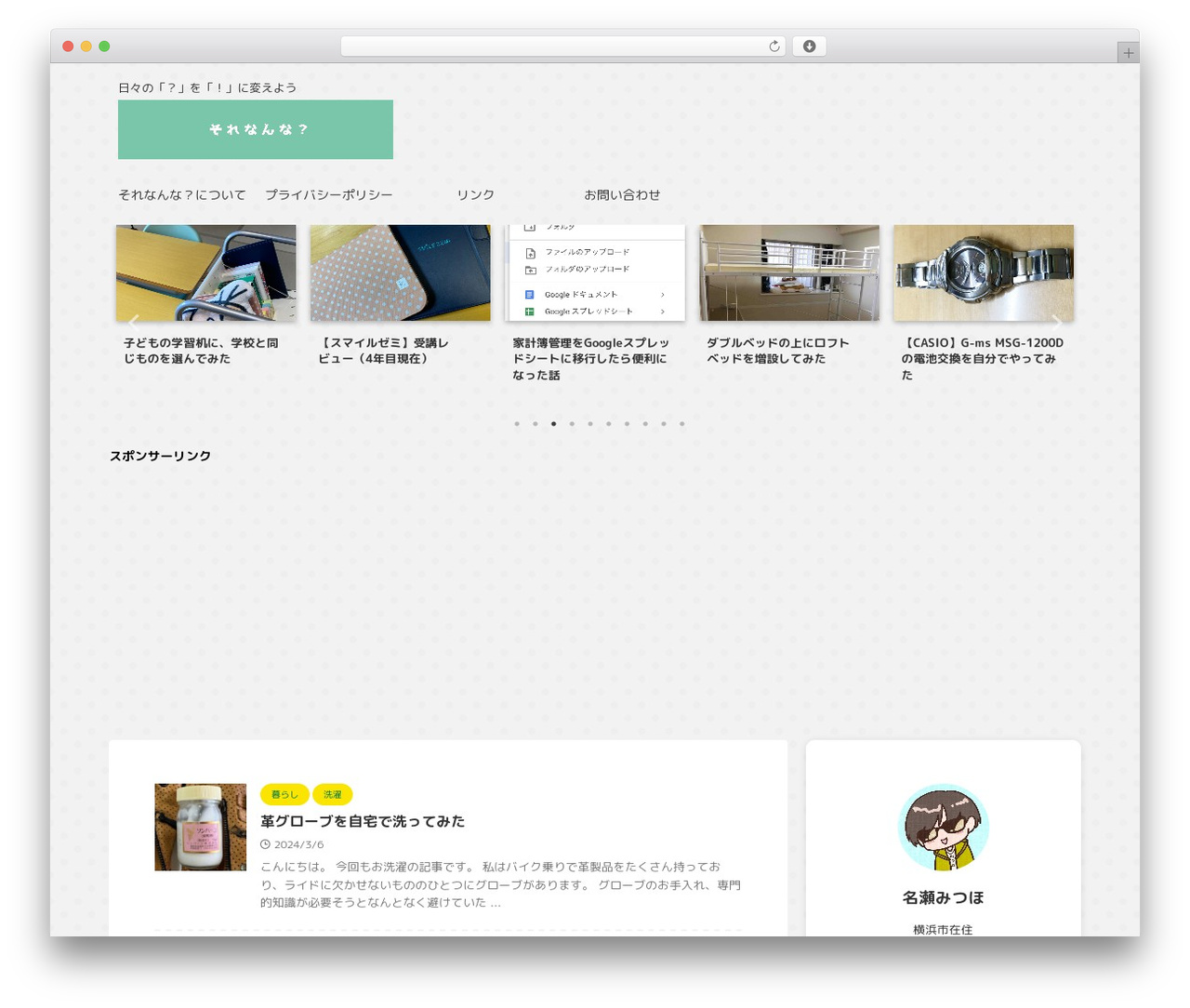Image resolution: width=1190 pixels, height=1008 pixels.
Task: Open a new tab with the plus button
Action: pyautogui.click(x=1128, y=53)
